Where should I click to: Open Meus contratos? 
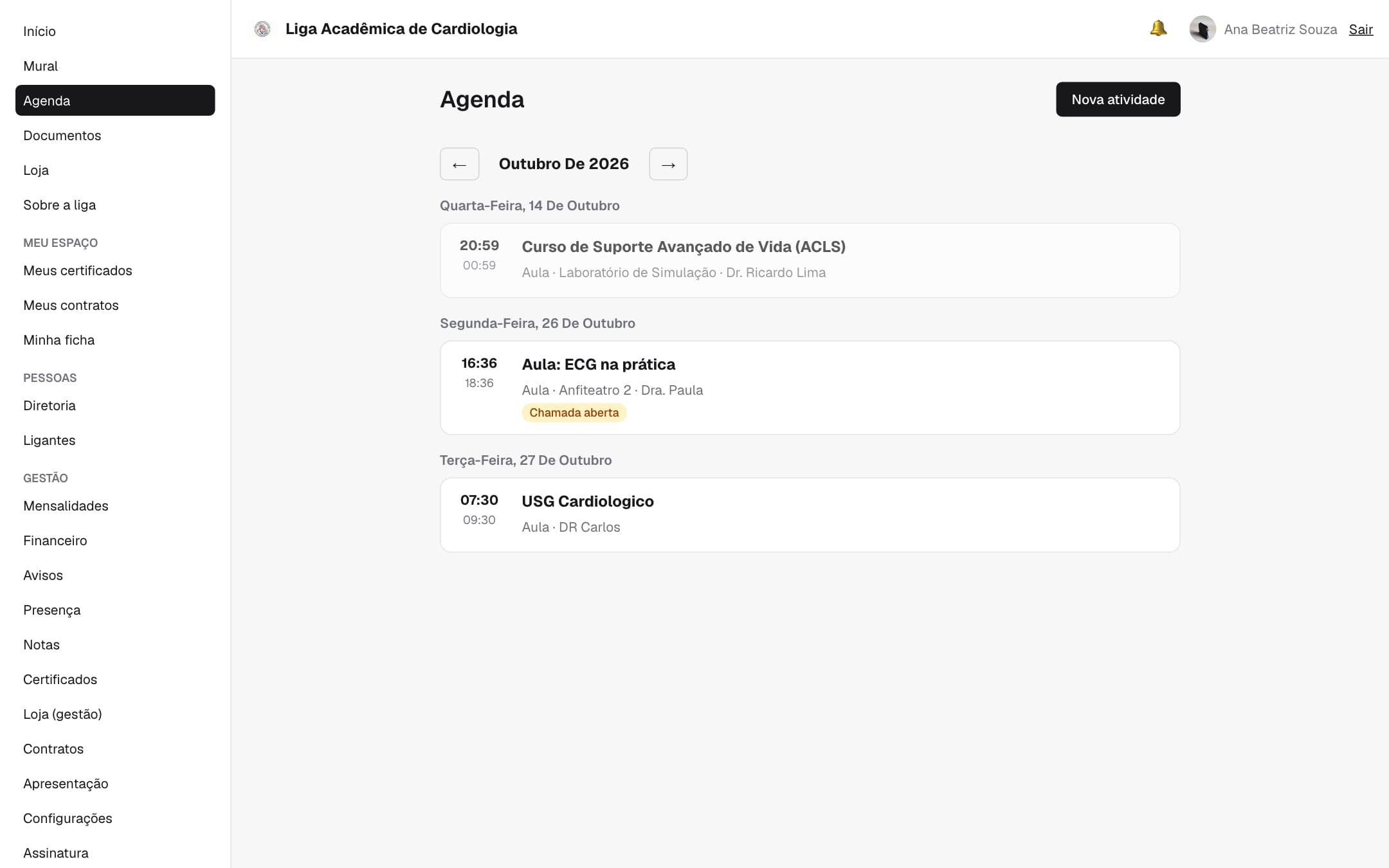(115, 305)
